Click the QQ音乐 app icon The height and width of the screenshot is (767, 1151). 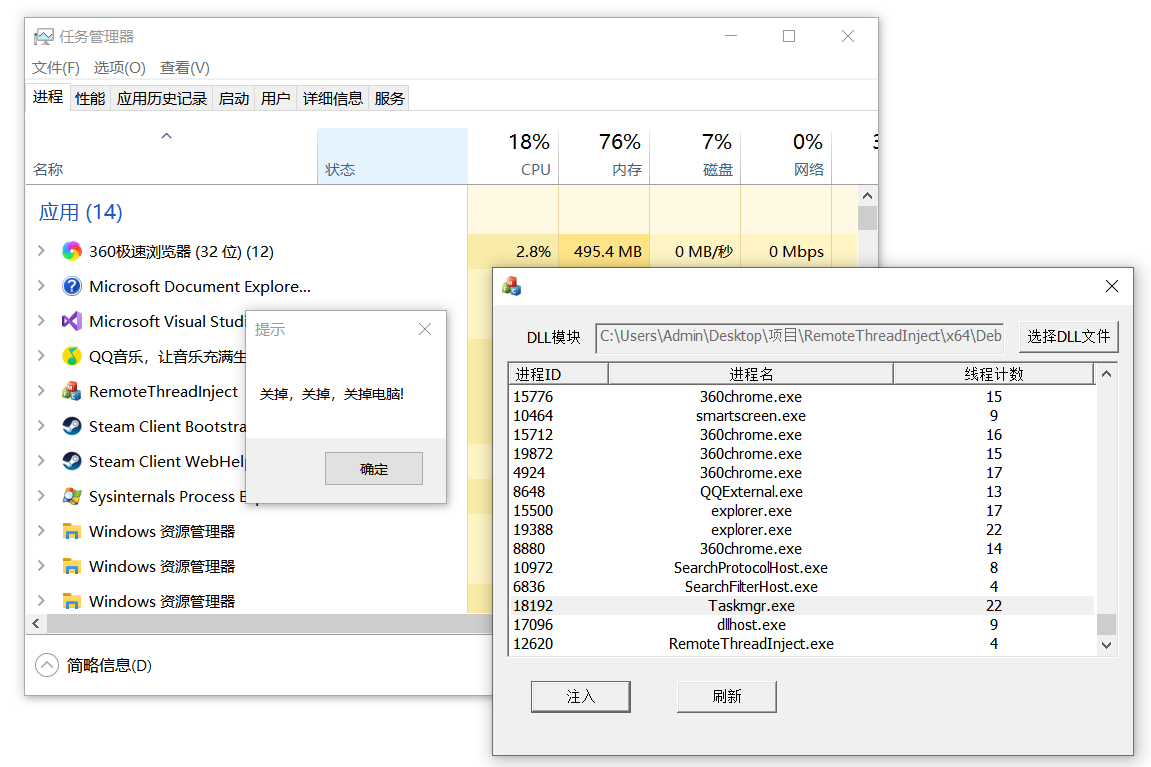(x=72, y=357)
